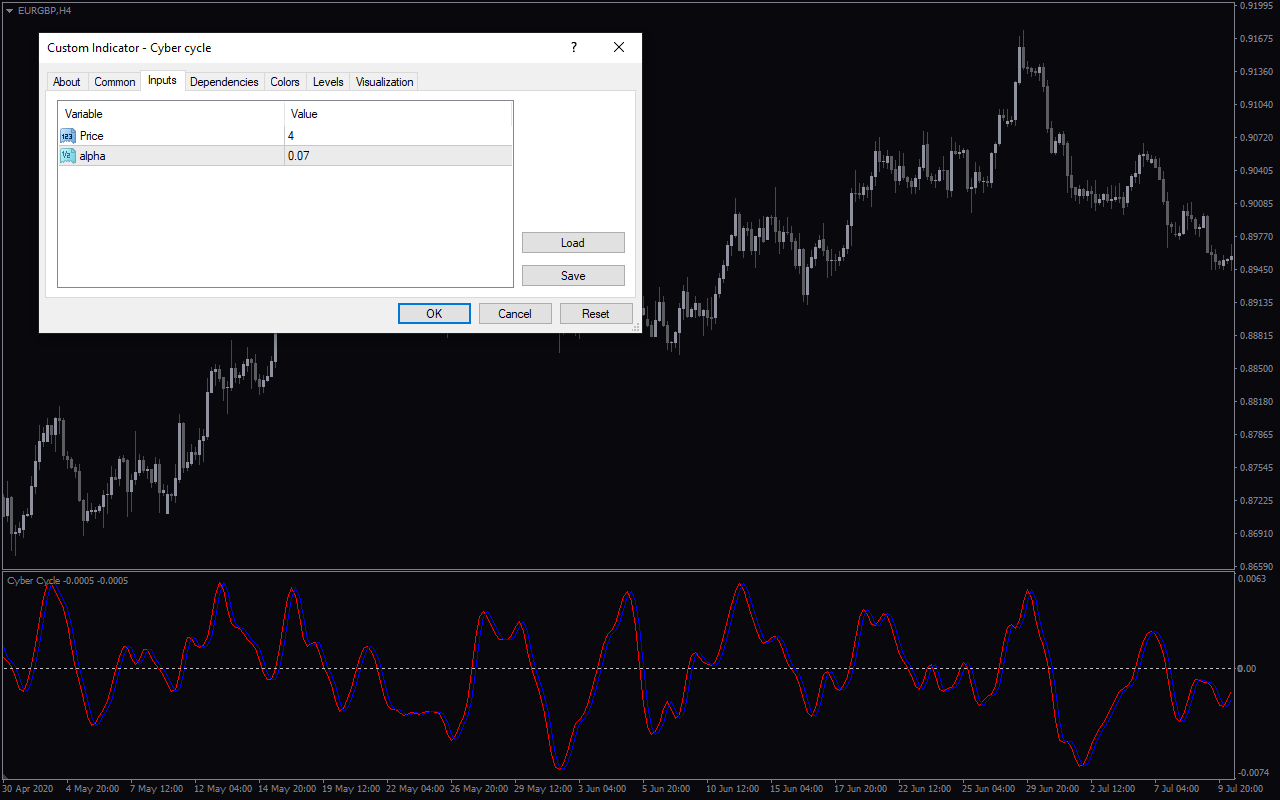Screen dimensions: 1280x800
Task: Switch to the Colors tab
Action: (x=285, y=82)
